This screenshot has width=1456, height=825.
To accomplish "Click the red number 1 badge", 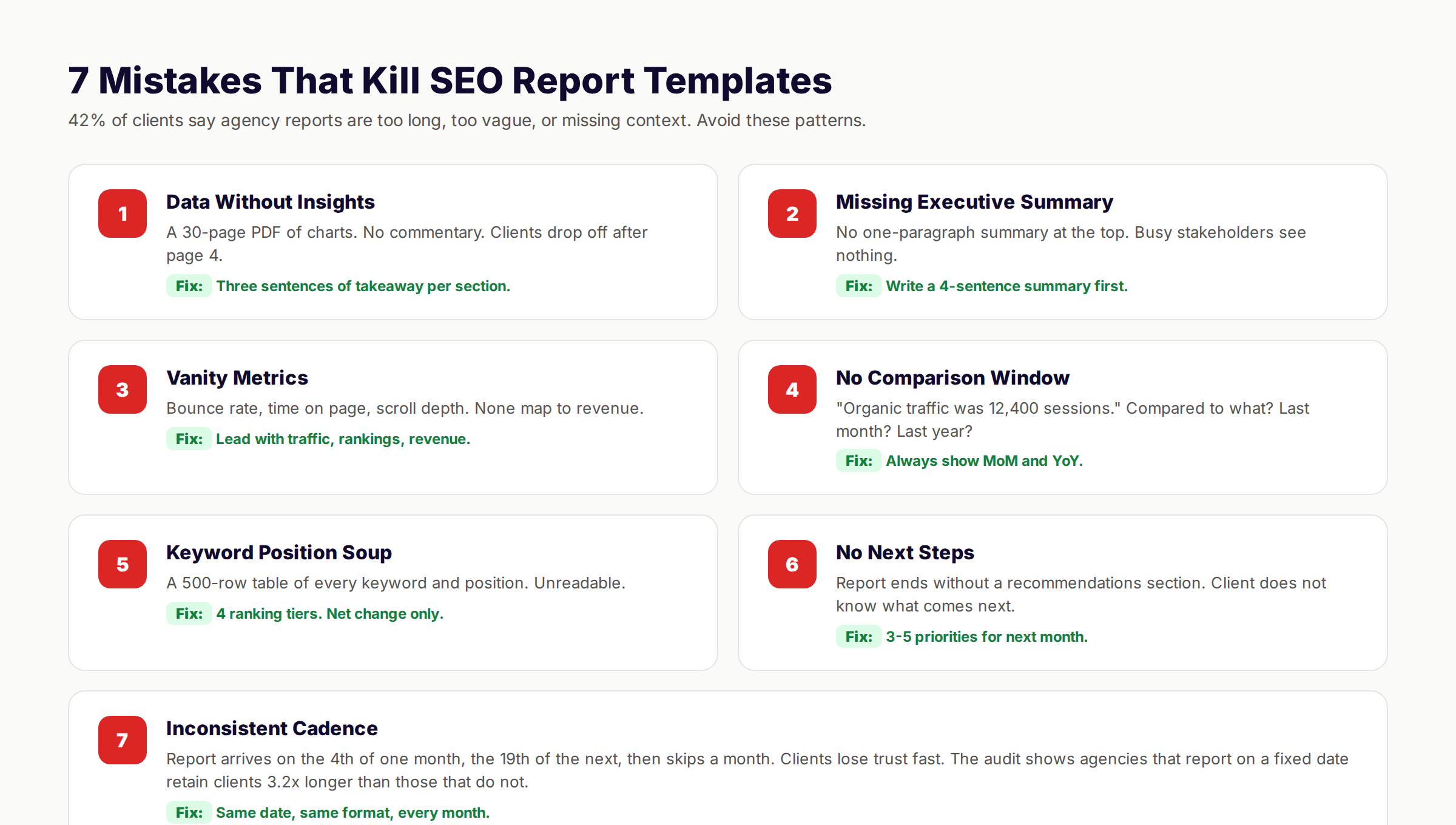I will 123,214.
